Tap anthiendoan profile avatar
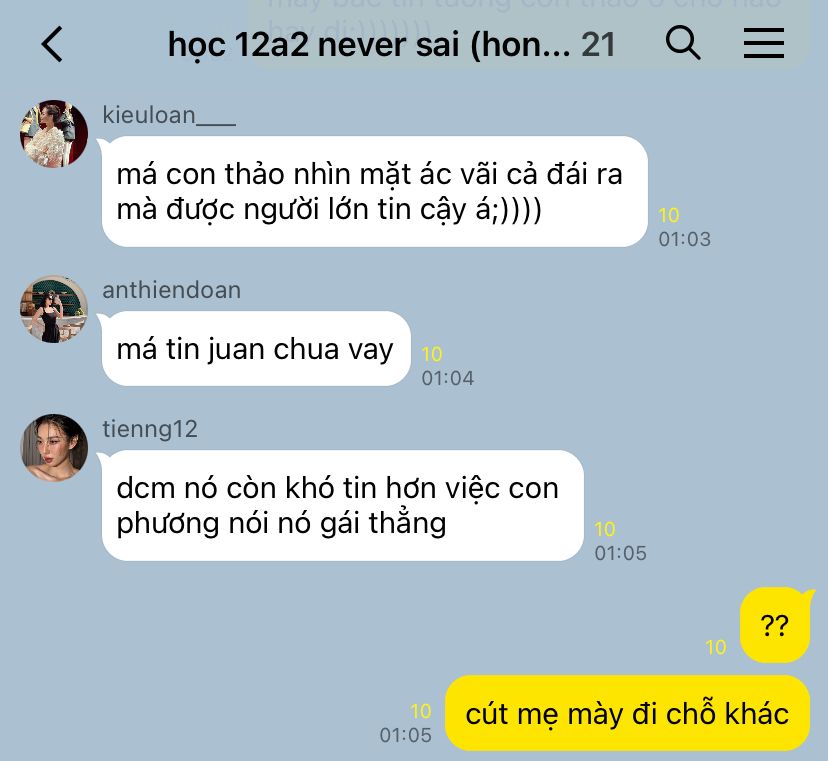 [x=54, y=309]
